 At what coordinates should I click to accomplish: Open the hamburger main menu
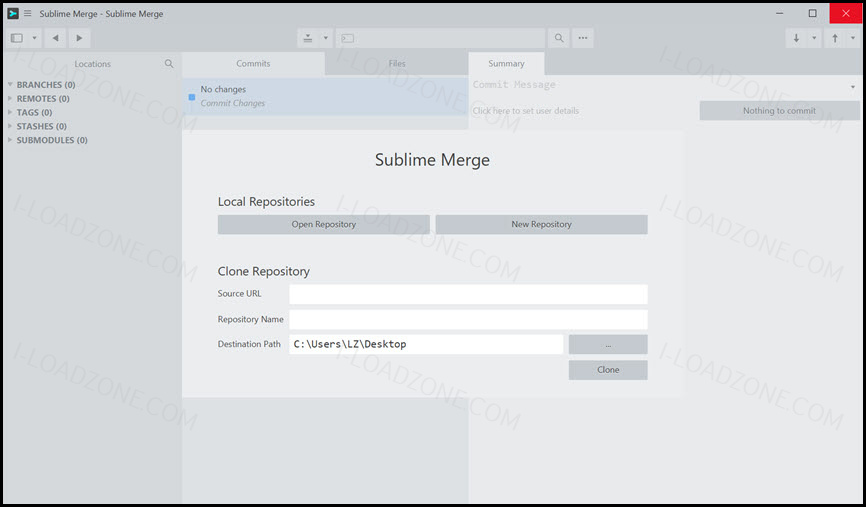pos(28,13)
